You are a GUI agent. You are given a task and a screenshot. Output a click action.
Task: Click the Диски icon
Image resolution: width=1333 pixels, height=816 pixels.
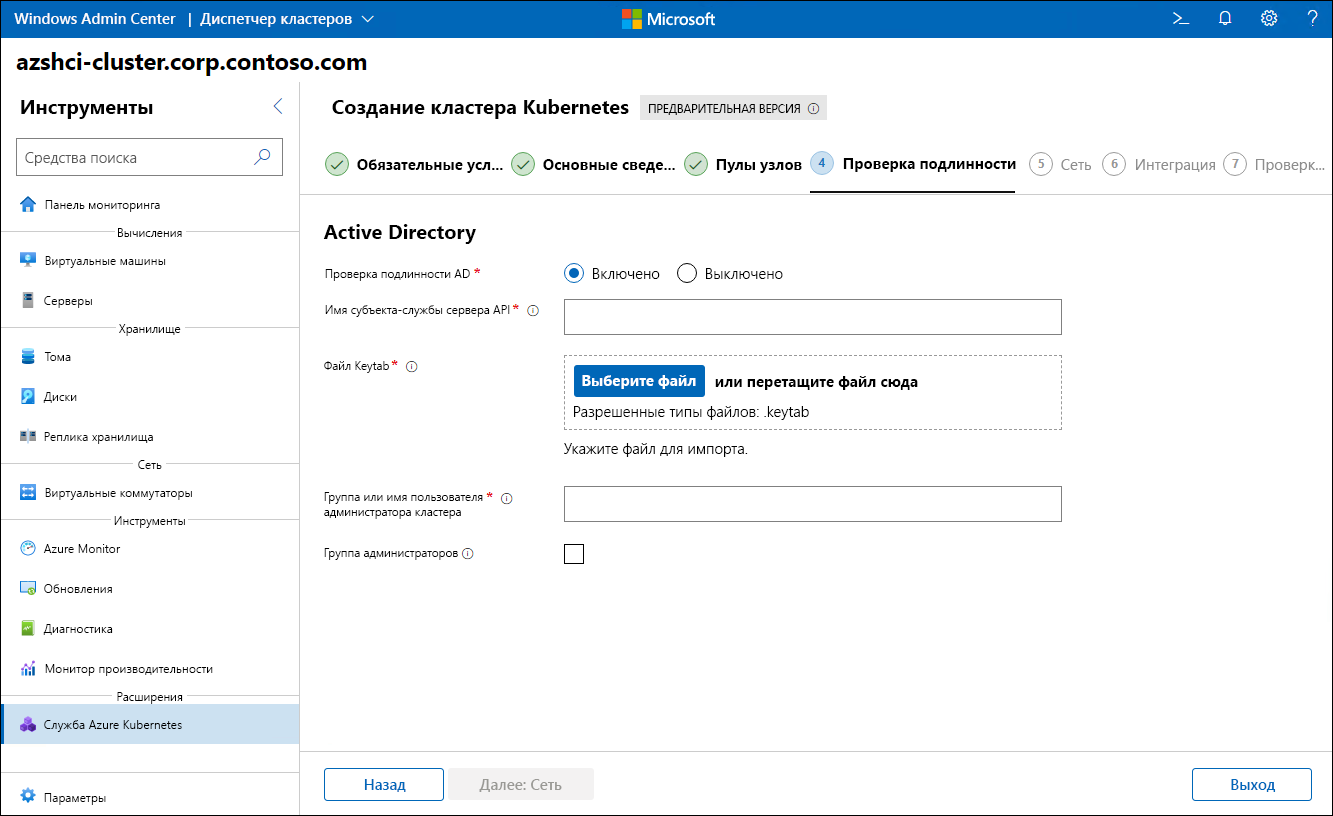click(x=28, y=397)
